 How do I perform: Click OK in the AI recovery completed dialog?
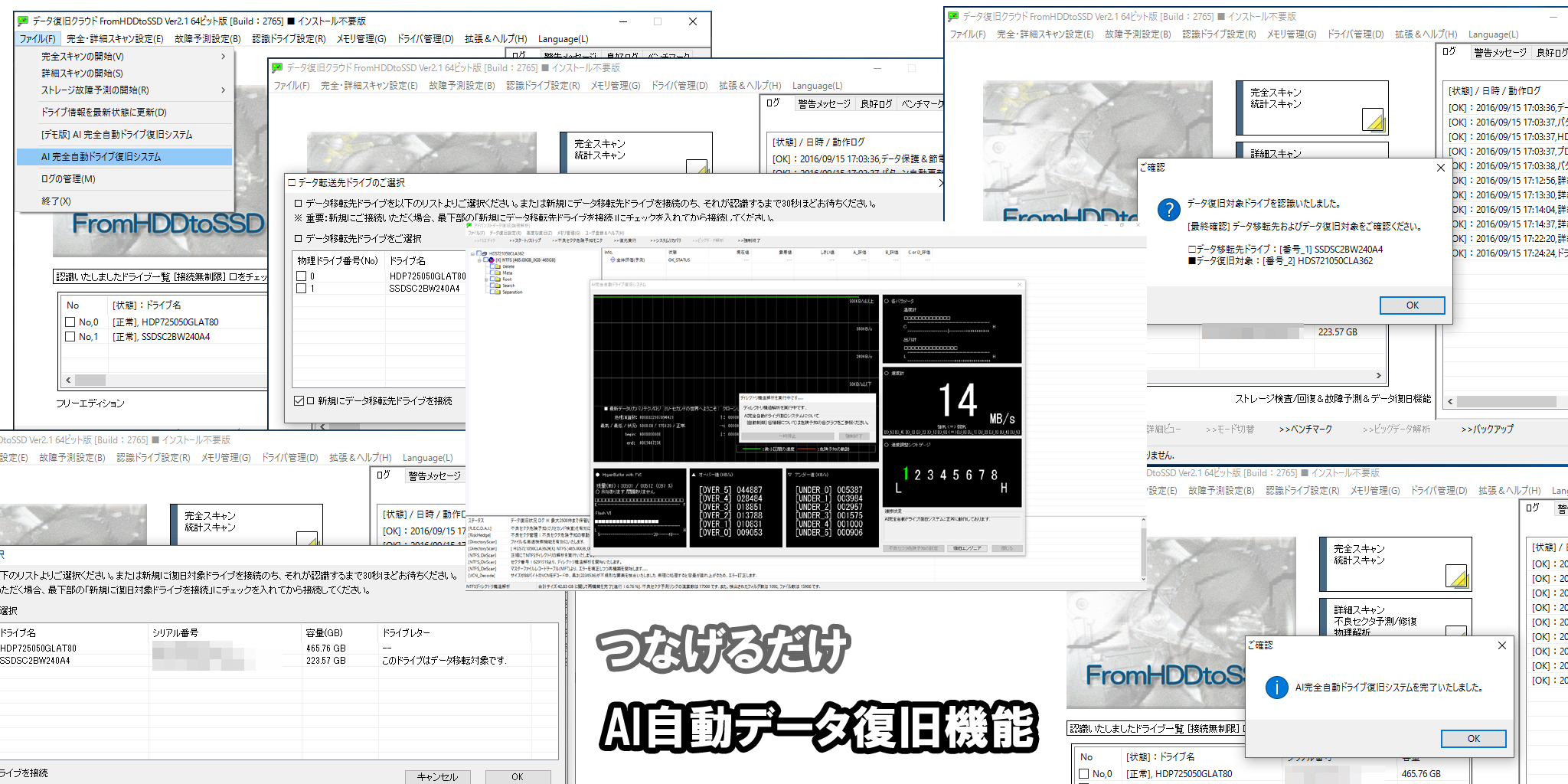click(x=1473, y=739)
